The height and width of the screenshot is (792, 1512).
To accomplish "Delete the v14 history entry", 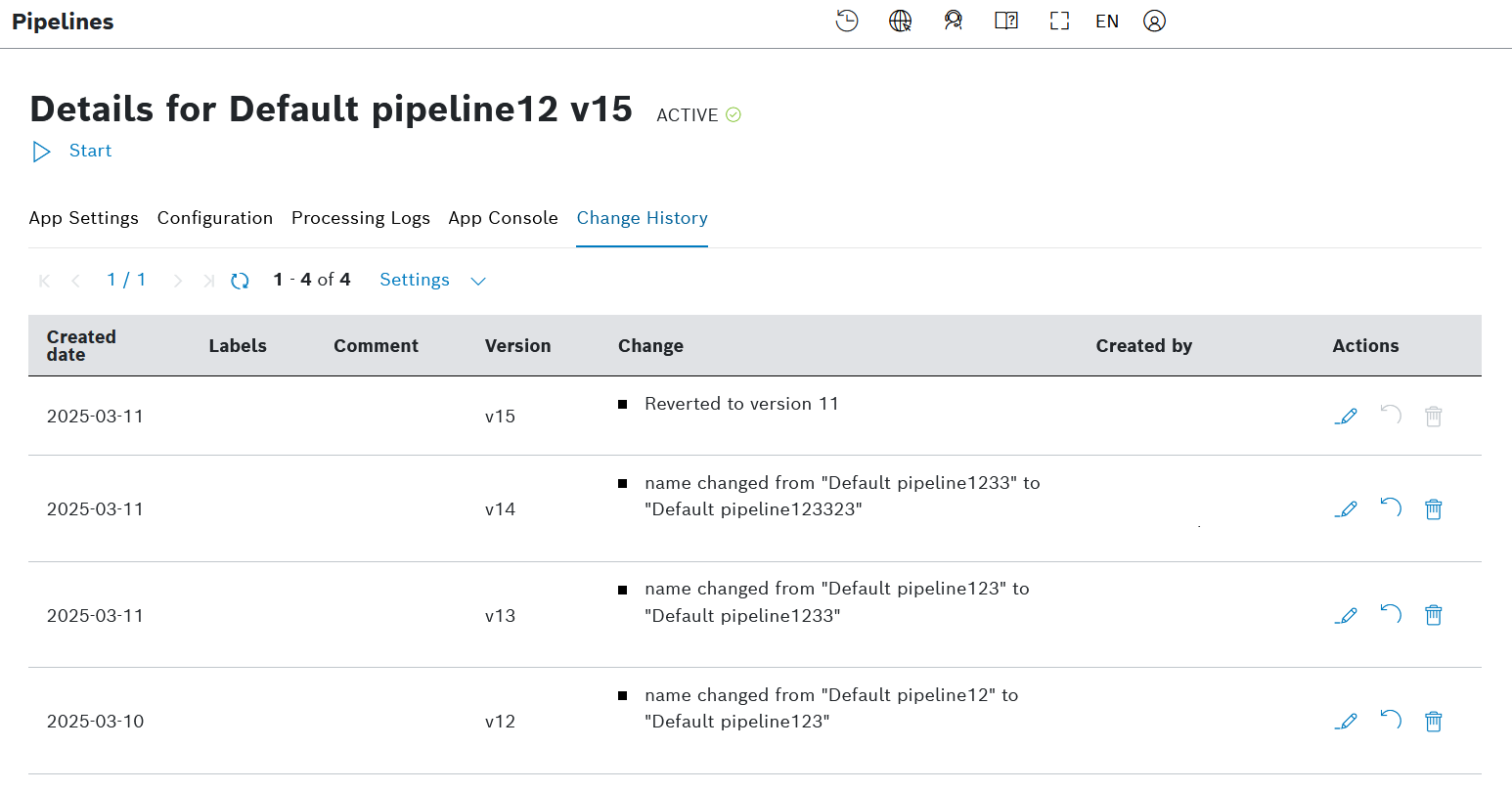I will 1434,508.
